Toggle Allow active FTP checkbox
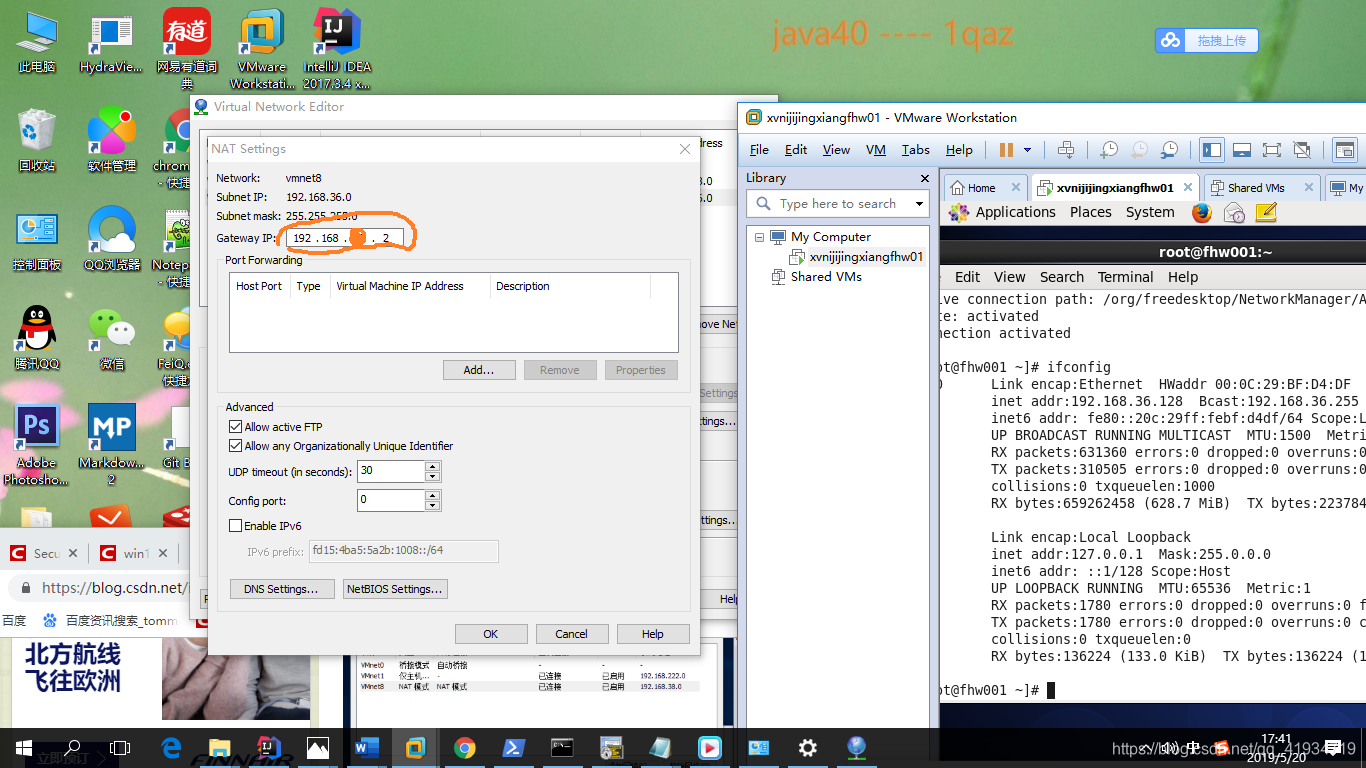Image resolution: width=1366 pixels, height=768 pixels. pyautogui.click(x=236, y=427)
